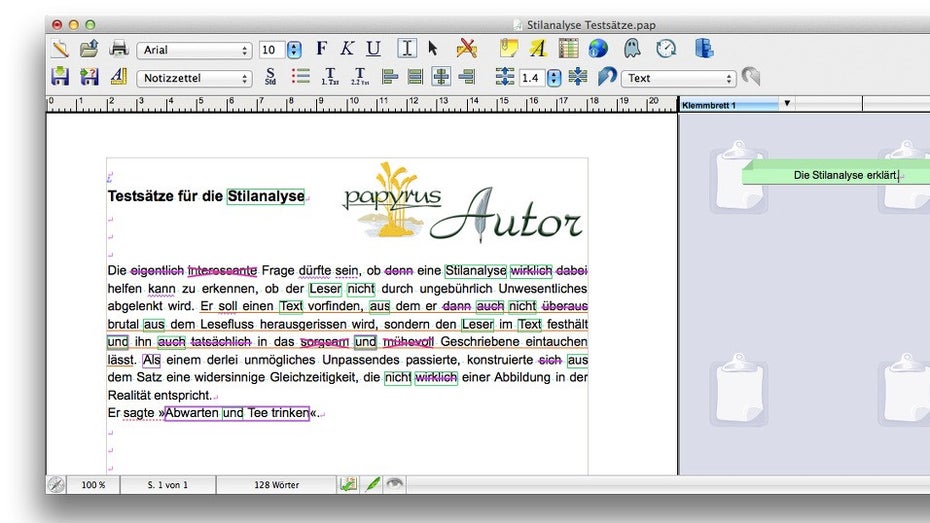The image size is (930, 523).
Task: Click the 100 % zoom status field
Action: [x=93, y=485]
